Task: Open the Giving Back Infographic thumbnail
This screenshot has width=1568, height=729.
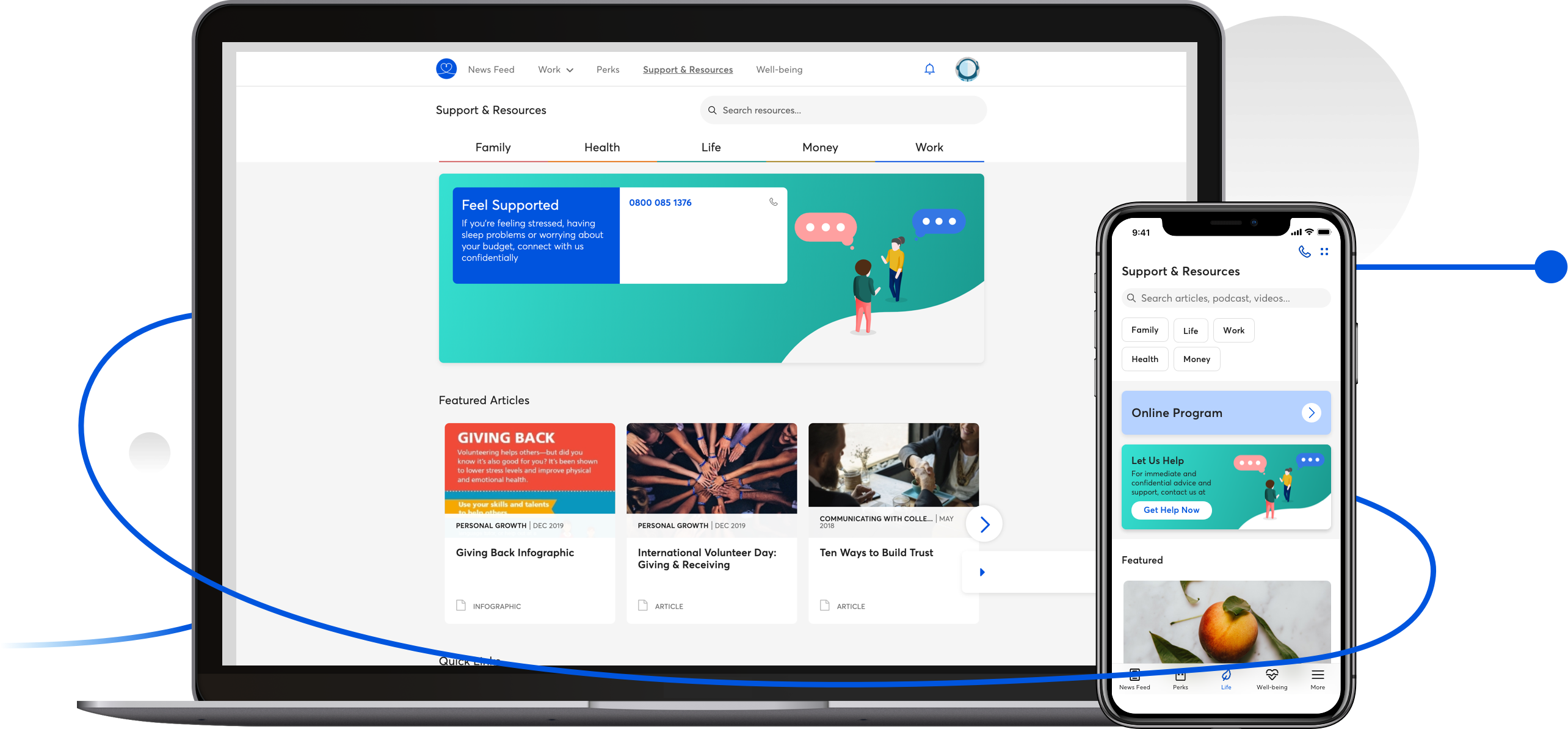Action: 529,468
